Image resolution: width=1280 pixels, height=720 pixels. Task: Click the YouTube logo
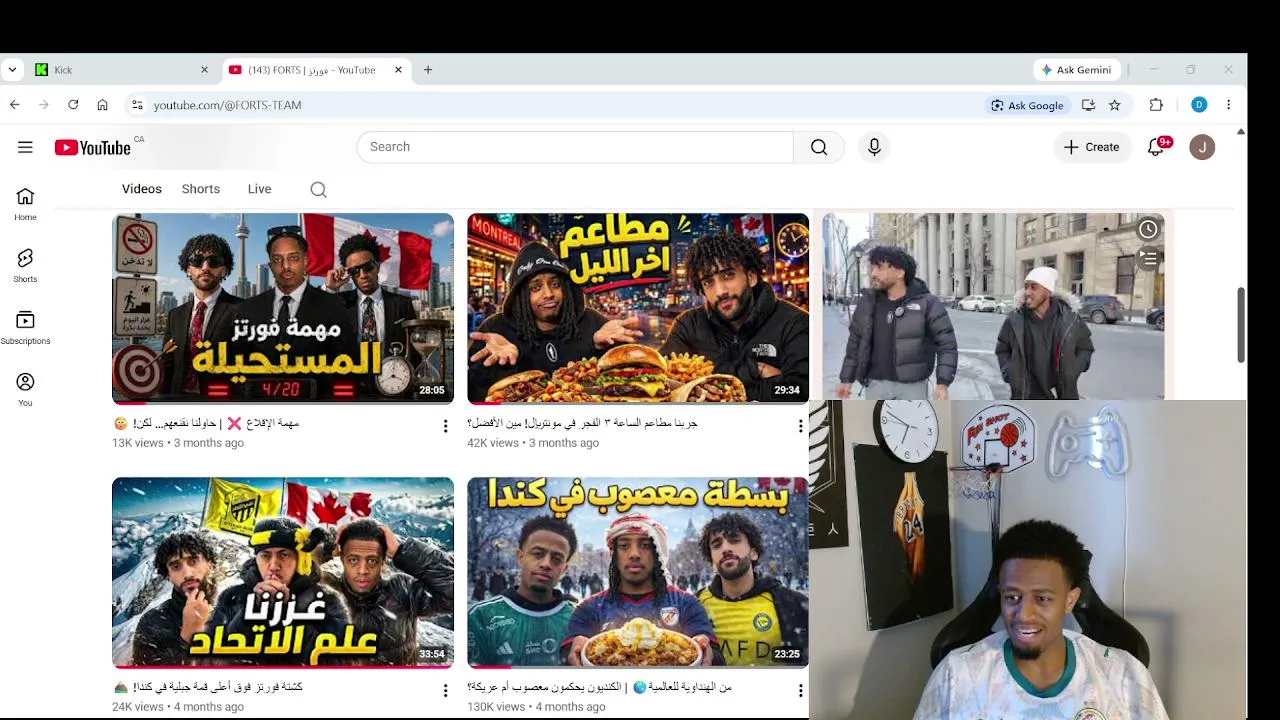click(x=93, y=148)
